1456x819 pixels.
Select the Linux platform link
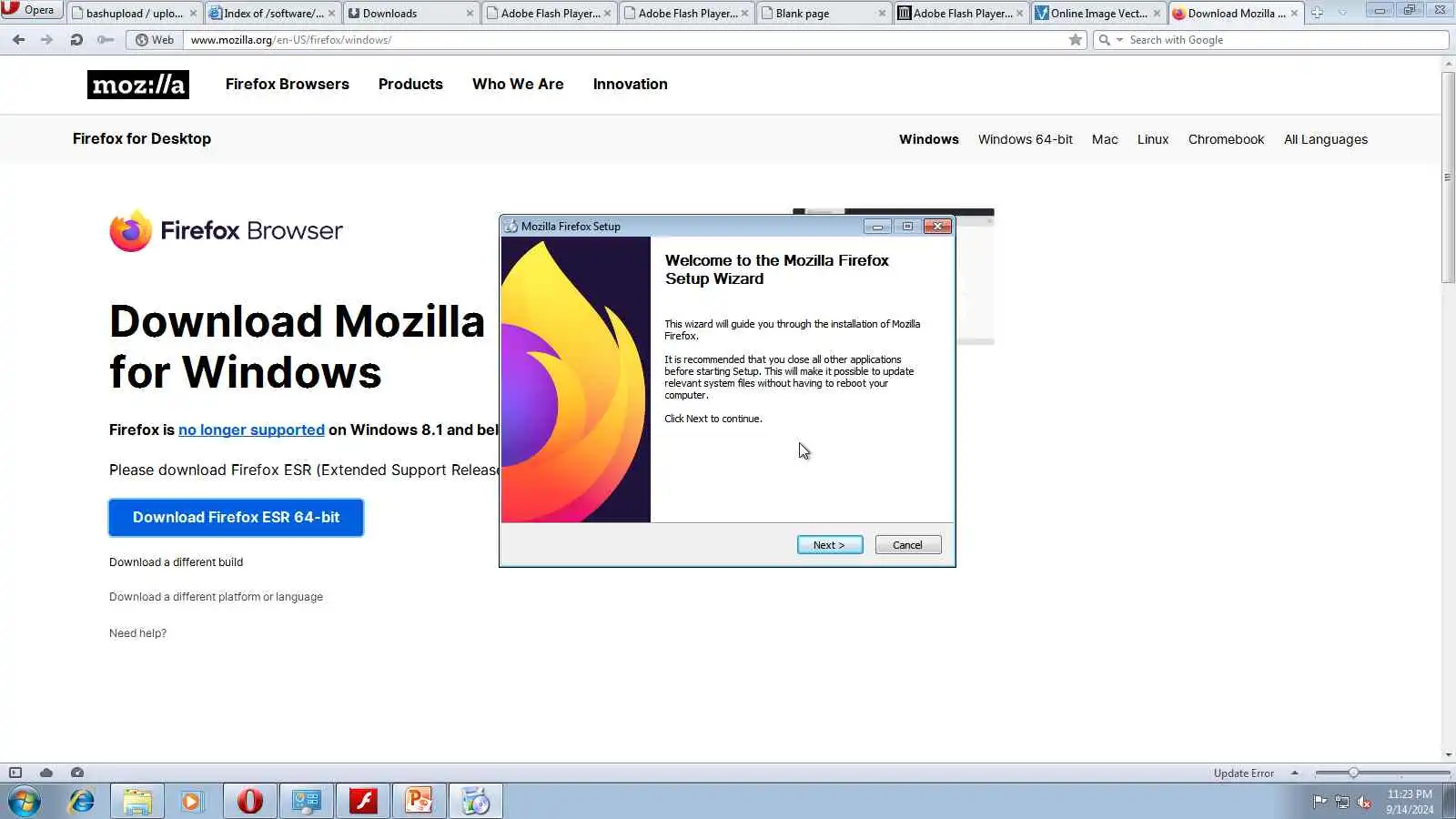click(x=1153, y=139)
